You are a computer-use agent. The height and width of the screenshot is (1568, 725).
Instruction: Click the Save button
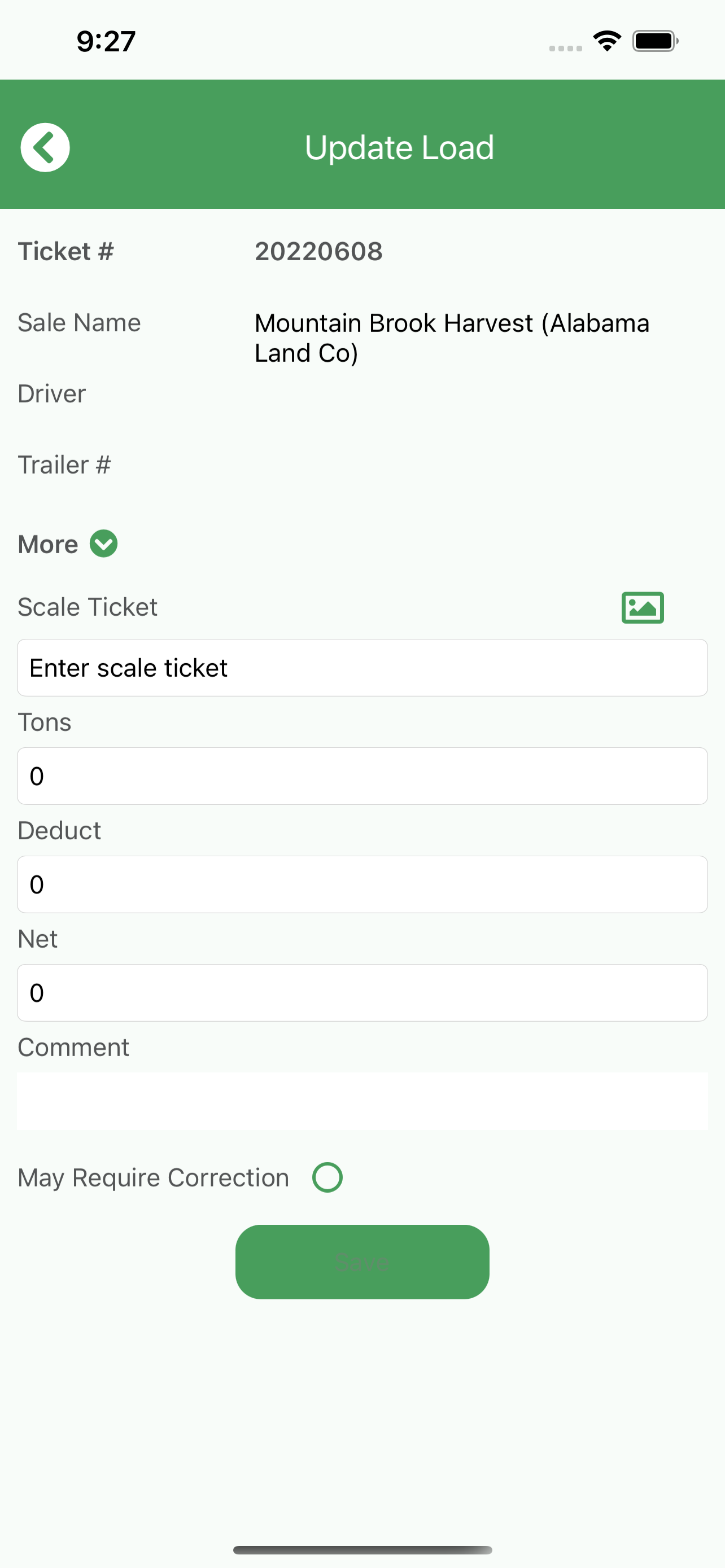[x=362, y=1262]
